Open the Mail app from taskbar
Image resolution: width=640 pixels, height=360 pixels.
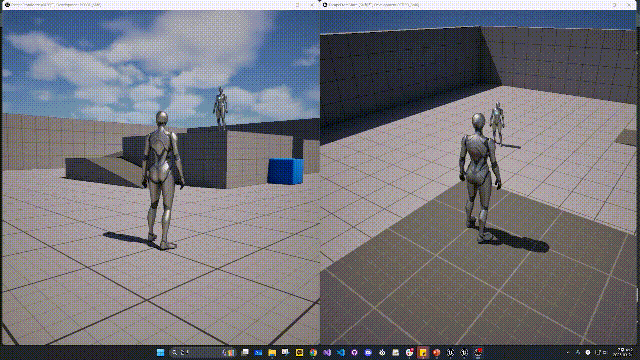coord(258,353)
